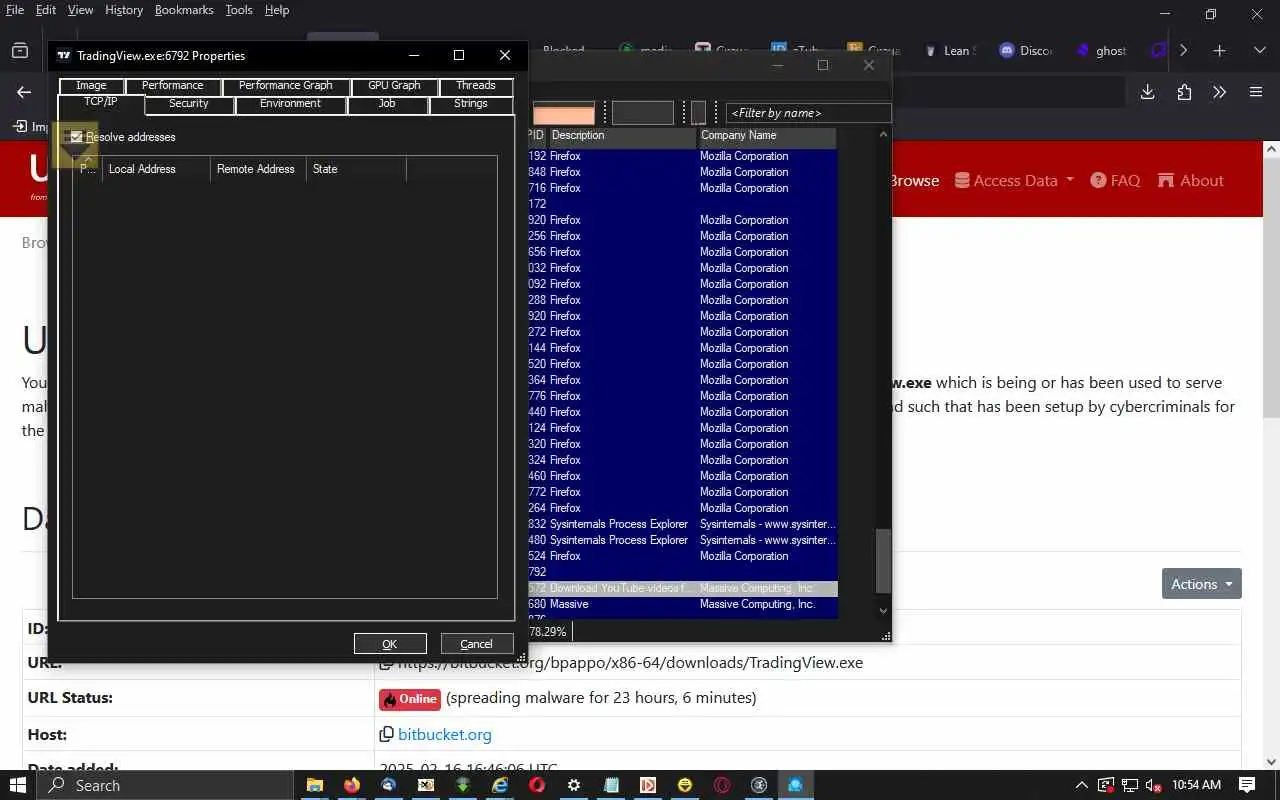Expand the Access Data dropdown on webpage

[x=1014, y=181]
